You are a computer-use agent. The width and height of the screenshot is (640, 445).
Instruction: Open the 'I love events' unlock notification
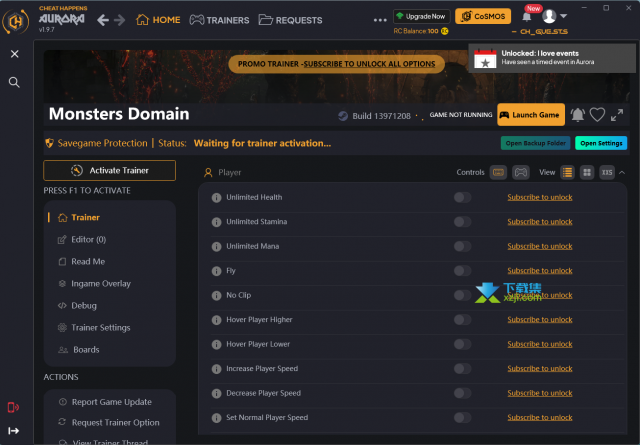(x=552, y=58)
